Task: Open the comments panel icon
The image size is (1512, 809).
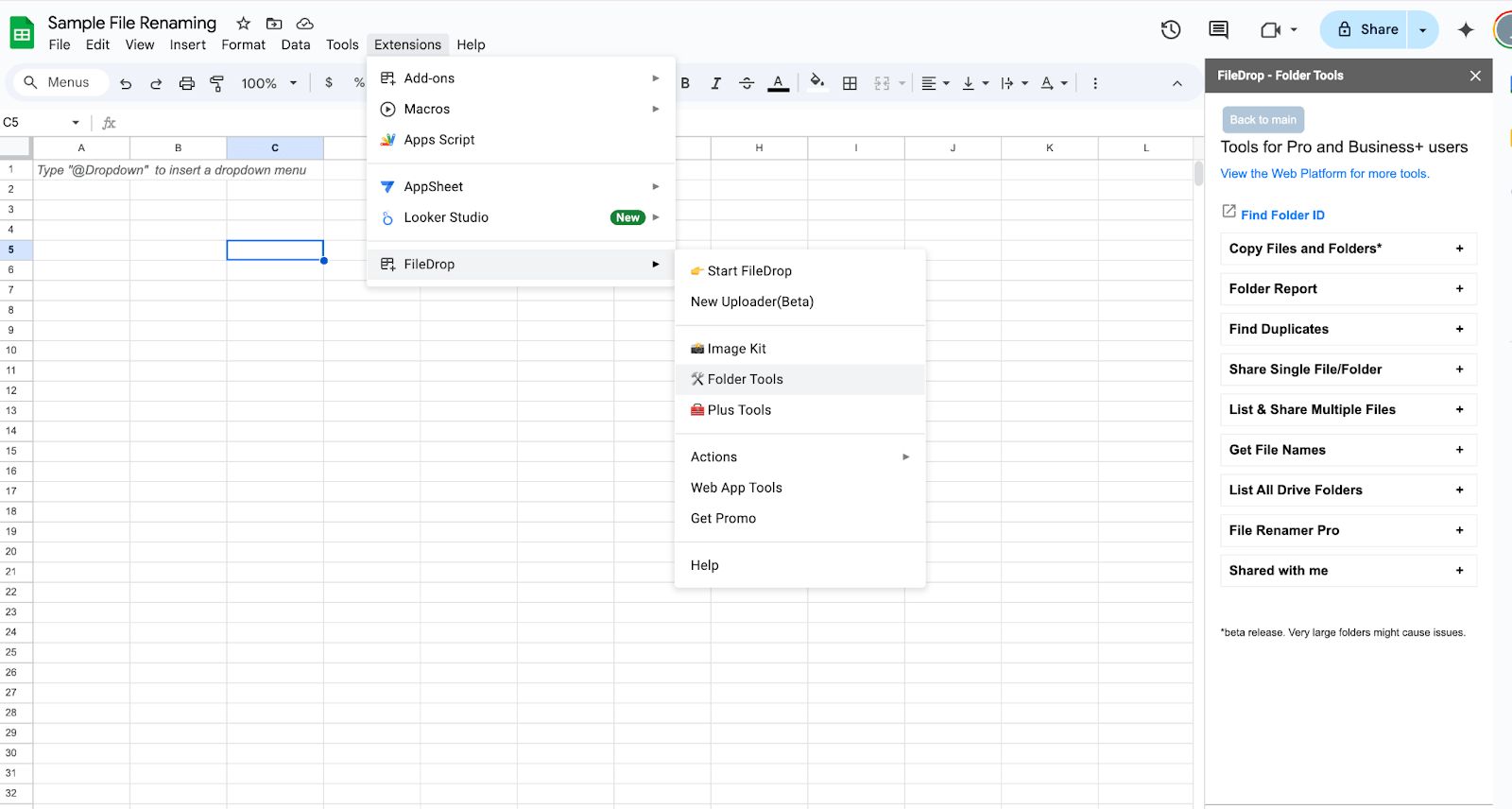Action: point(1219,30)
